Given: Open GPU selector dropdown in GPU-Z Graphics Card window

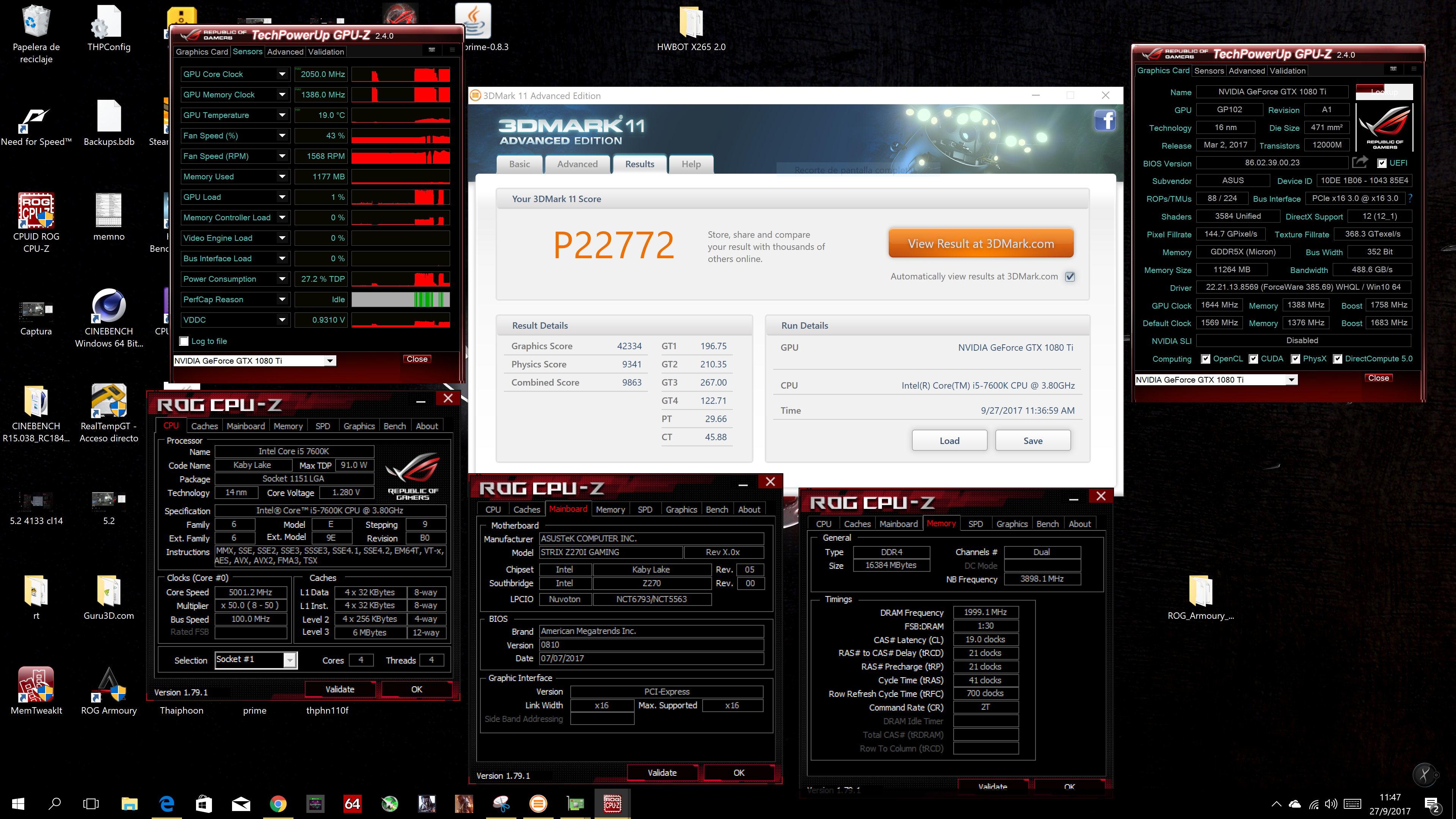Looking at the screenshot, I should click(1291, 380).
